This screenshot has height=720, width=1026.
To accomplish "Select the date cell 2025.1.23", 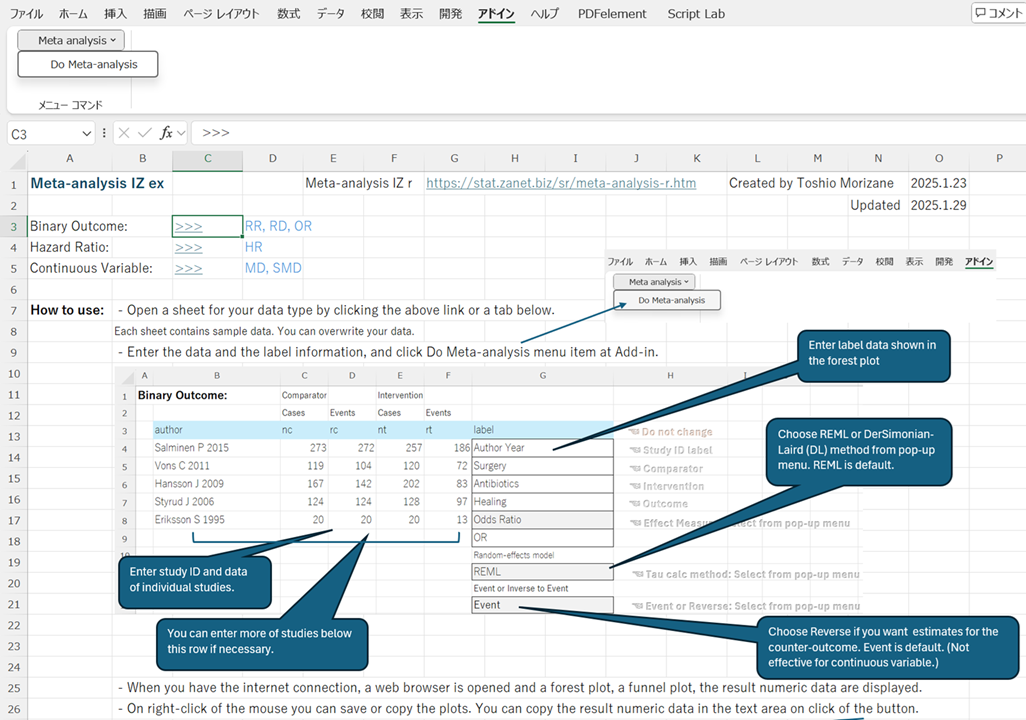I will [938, 183].
